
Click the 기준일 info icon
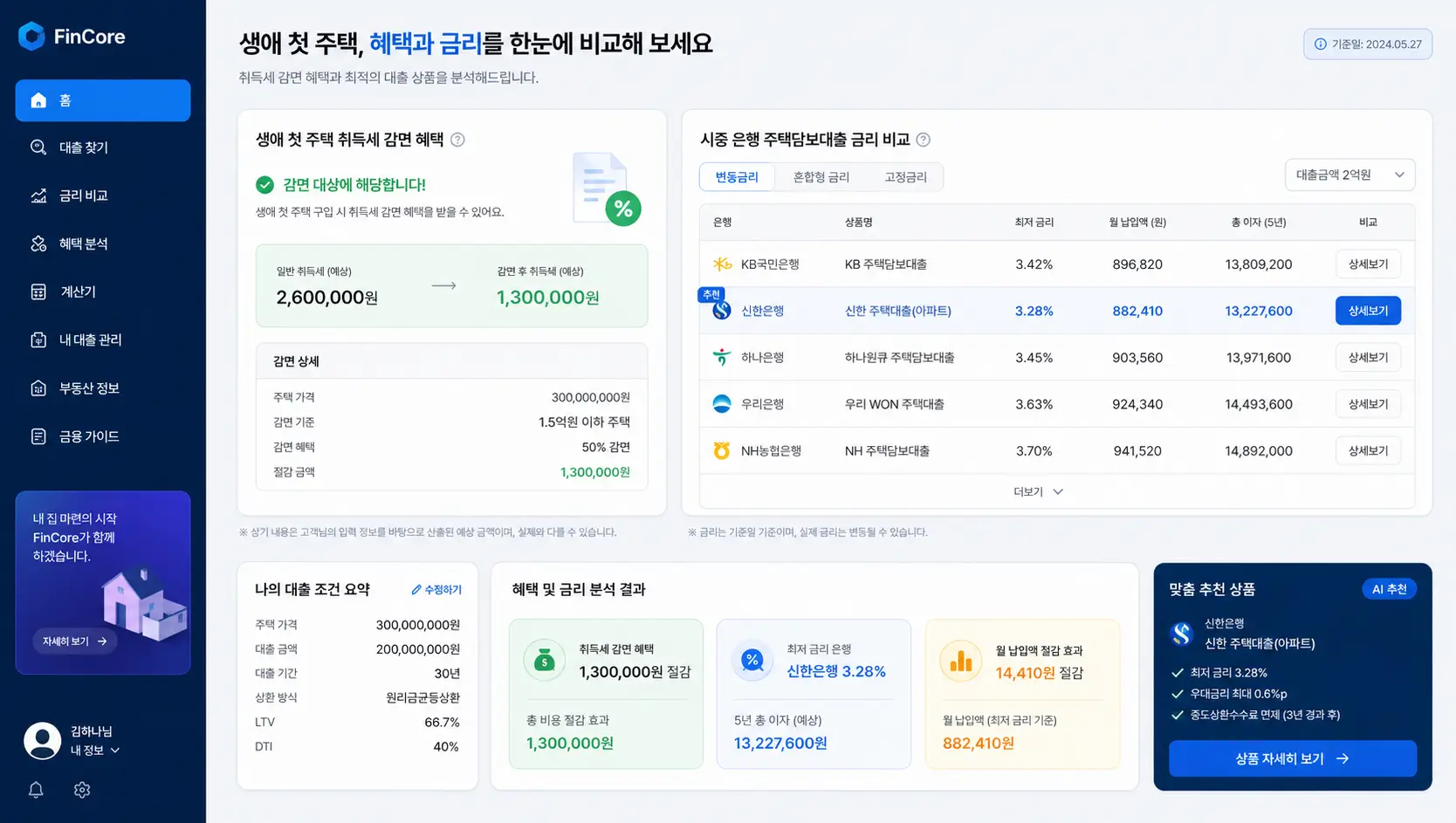pyautogui.click(x=1321, y=44)
